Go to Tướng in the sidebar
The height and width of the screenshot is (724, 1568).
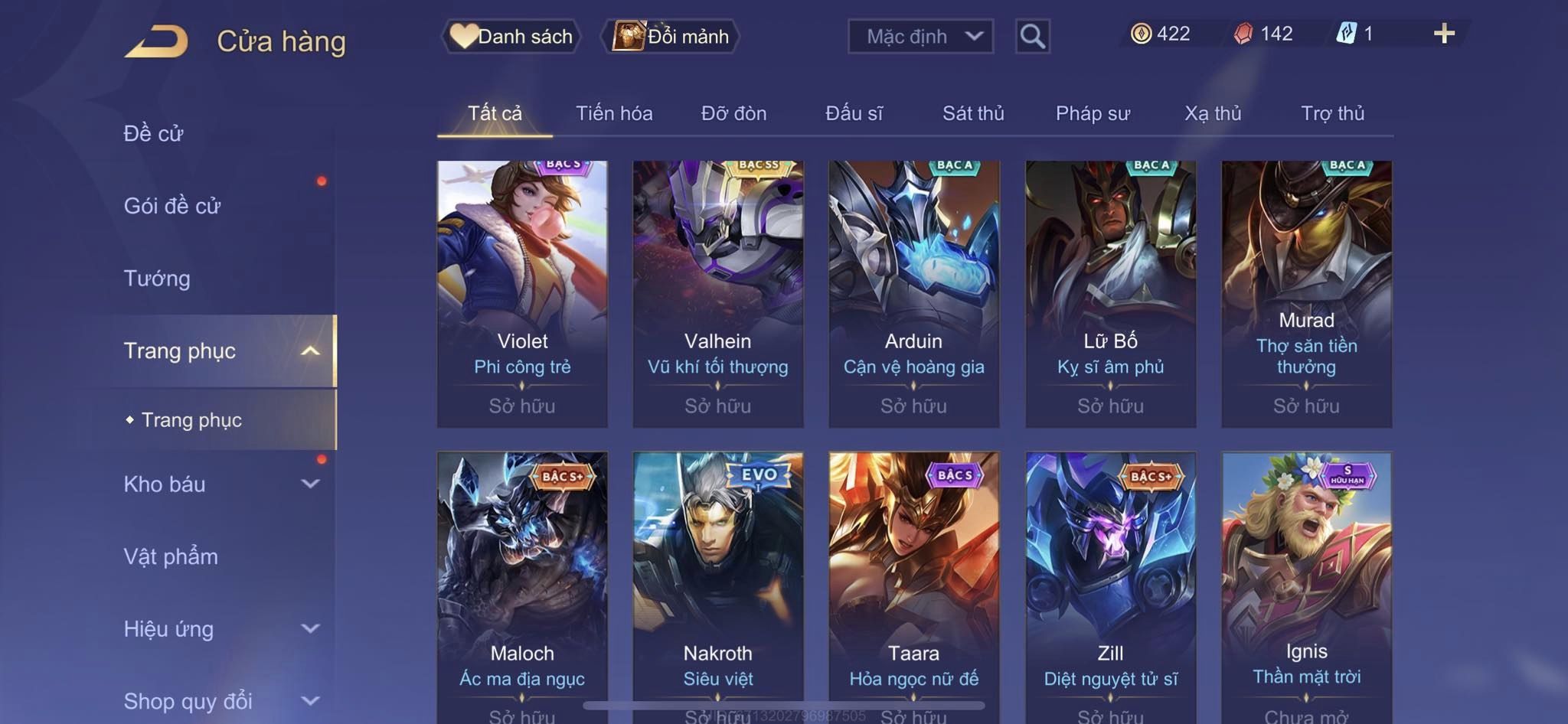pyautogui.click(x=157, y=278)
